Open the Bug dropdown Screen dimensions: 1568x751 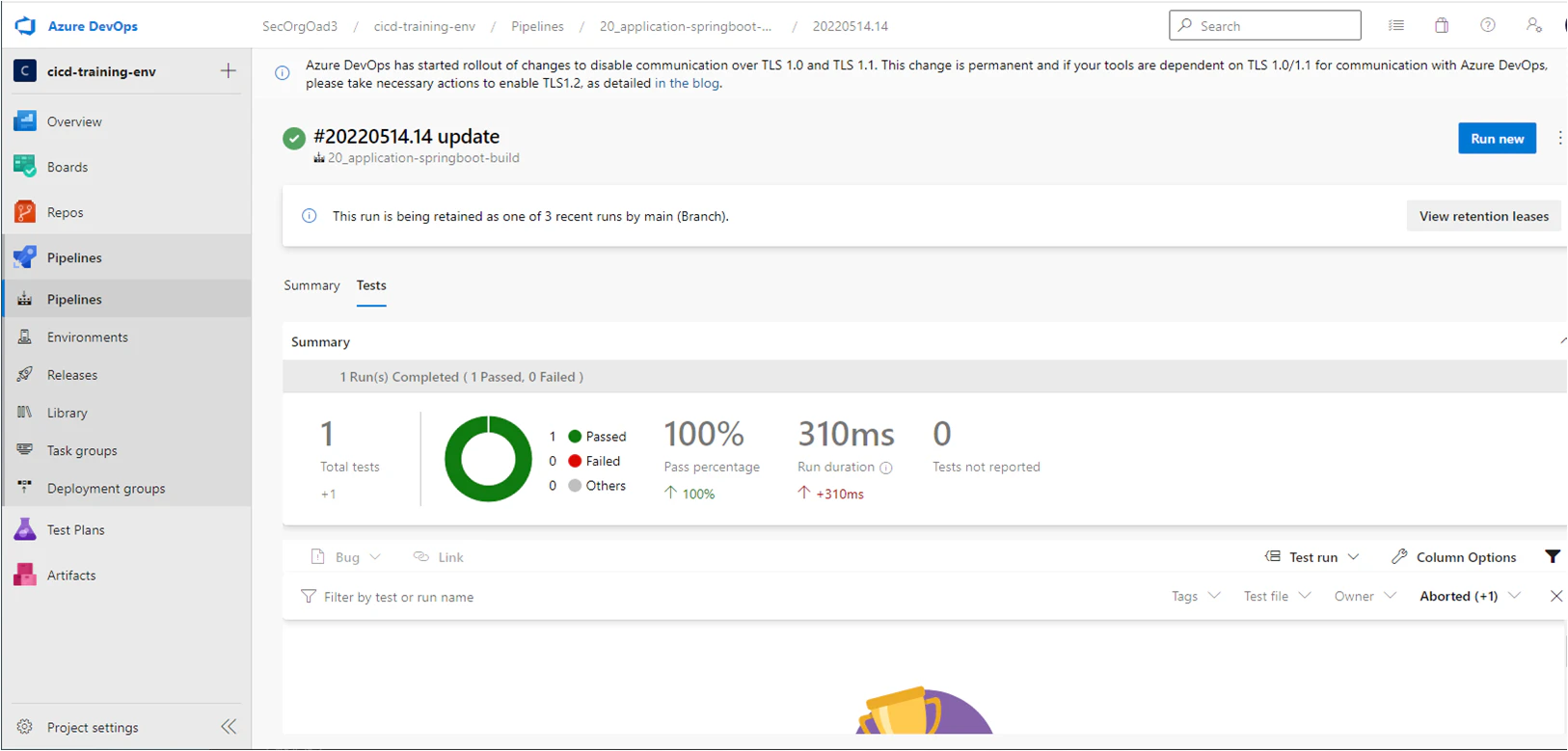tap(346, 557)
